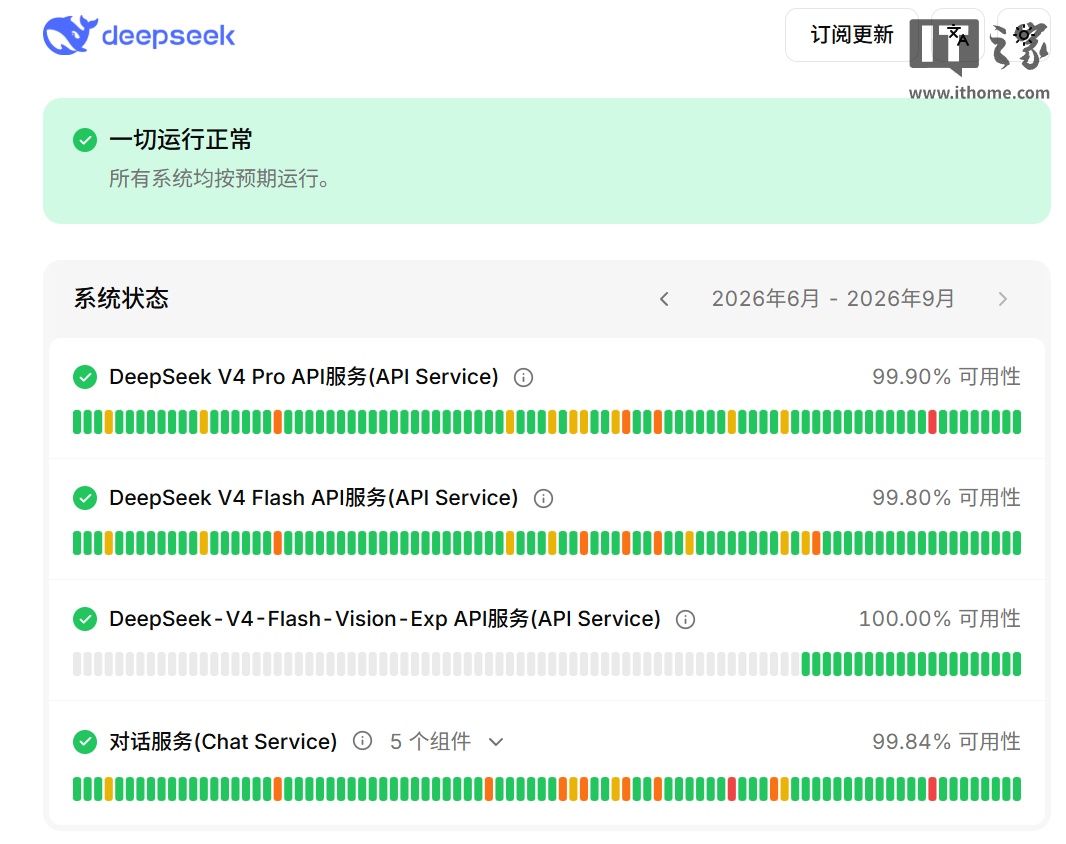Expand the 5 个组件 chevron

pos(496,742)
